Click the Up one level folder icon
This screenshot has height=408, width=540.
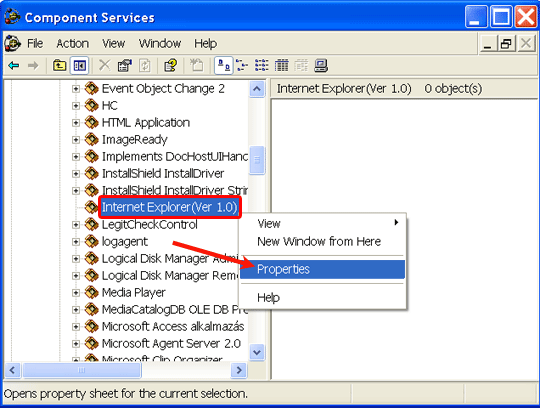click(x=59, y=65)
